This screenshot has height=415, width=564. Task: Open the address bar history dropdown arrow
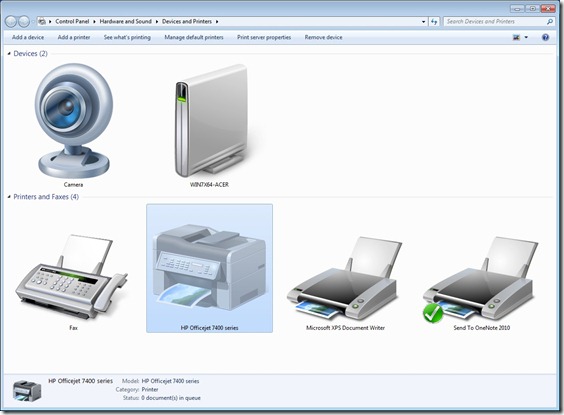pos(423,22)
